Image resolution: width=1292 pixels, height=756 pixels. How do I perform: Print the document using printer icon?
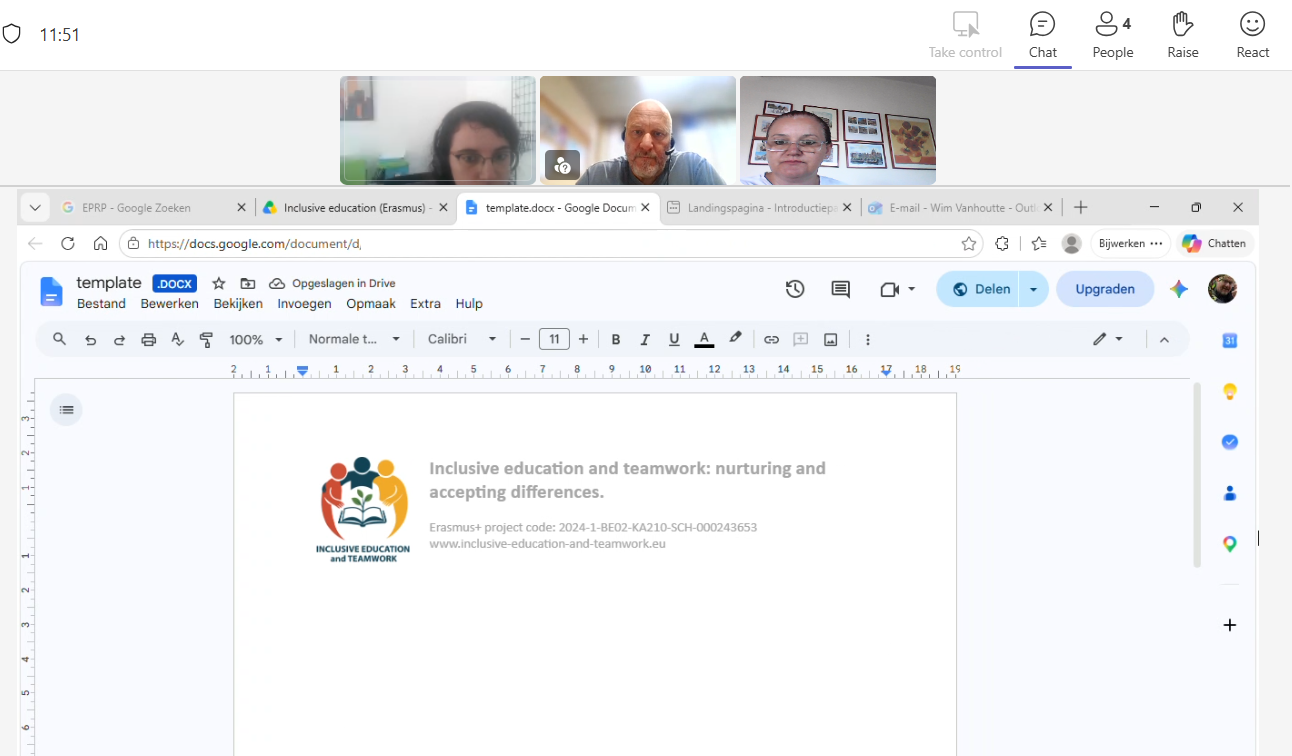(x=149, y=340)
